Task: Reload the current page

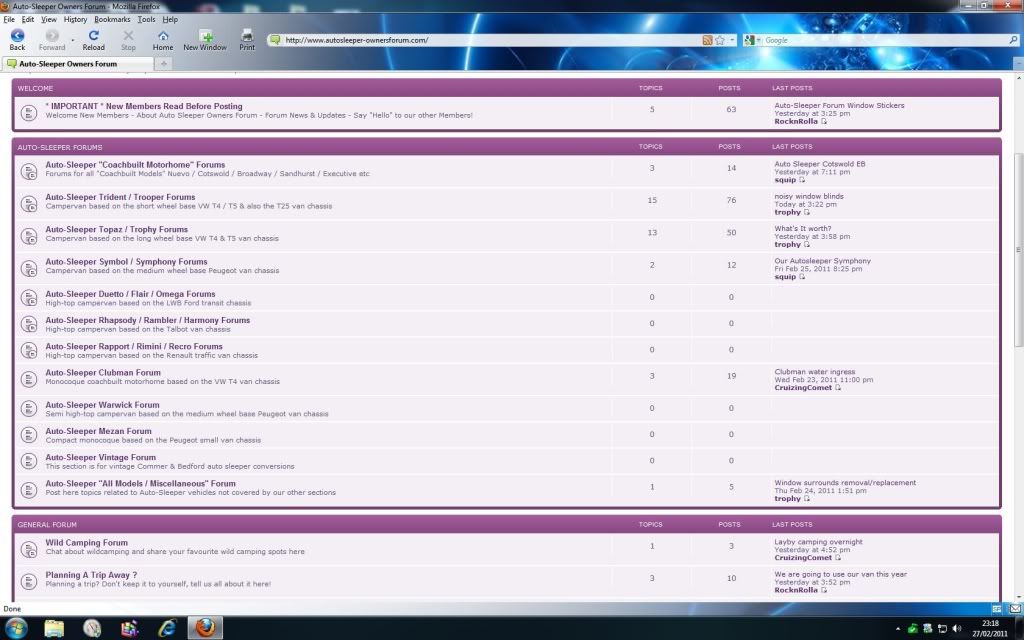Action: 93,37
